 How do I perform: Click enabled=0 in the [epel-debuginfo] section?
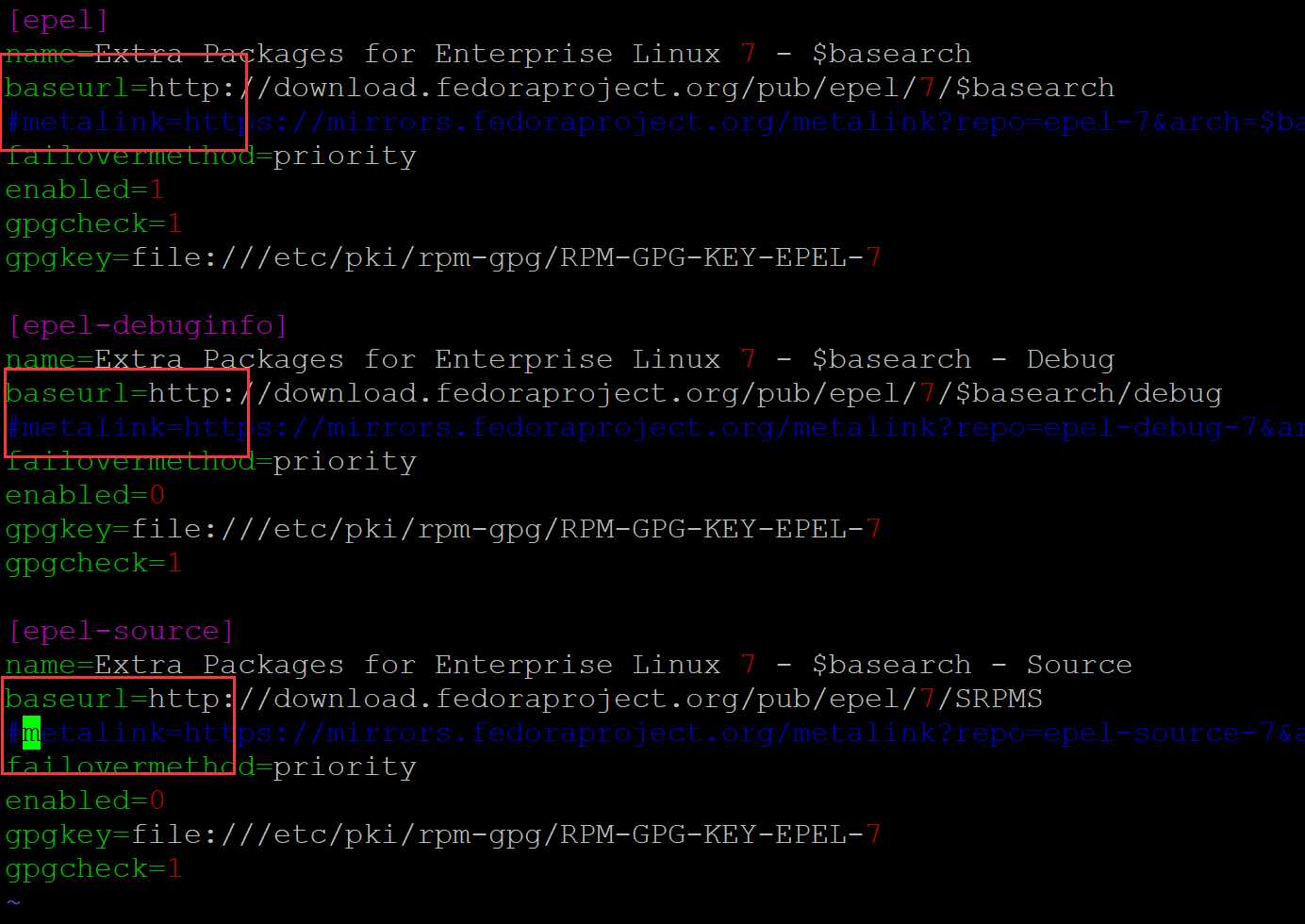85,495
